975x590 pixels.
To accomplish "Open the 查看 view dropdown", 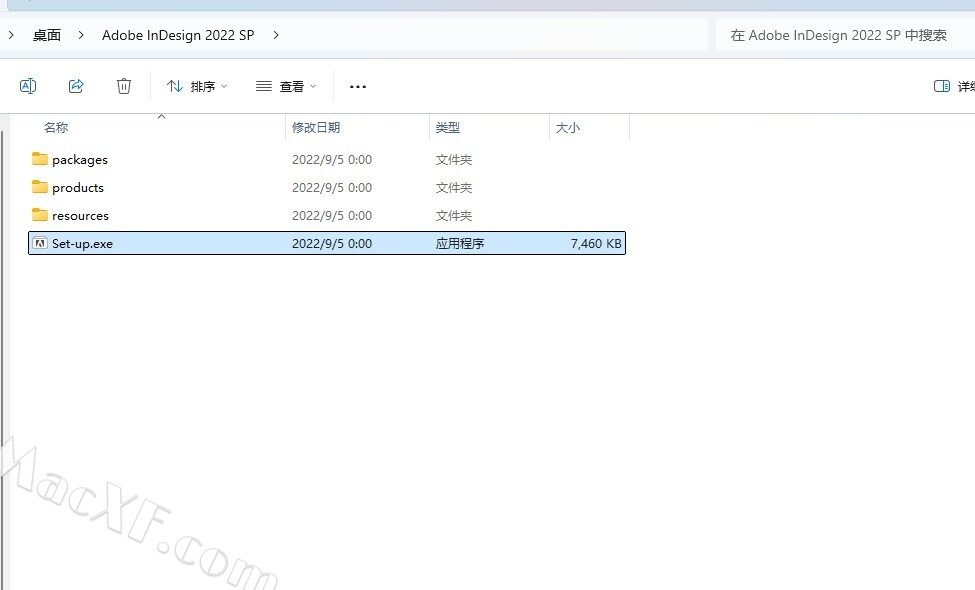I will pyautogui.click(x=286, y=86).
